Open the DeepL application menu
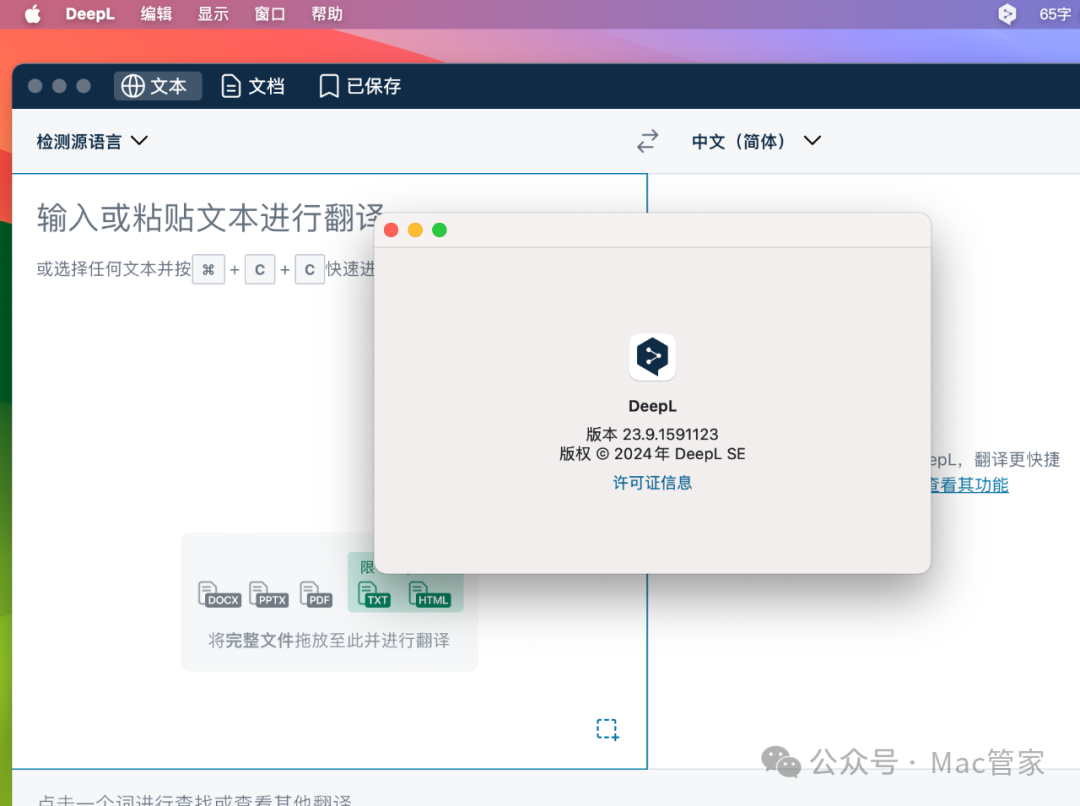This screenshot has height=806, width=1080. pyautogui.click(x=90, y=14)
